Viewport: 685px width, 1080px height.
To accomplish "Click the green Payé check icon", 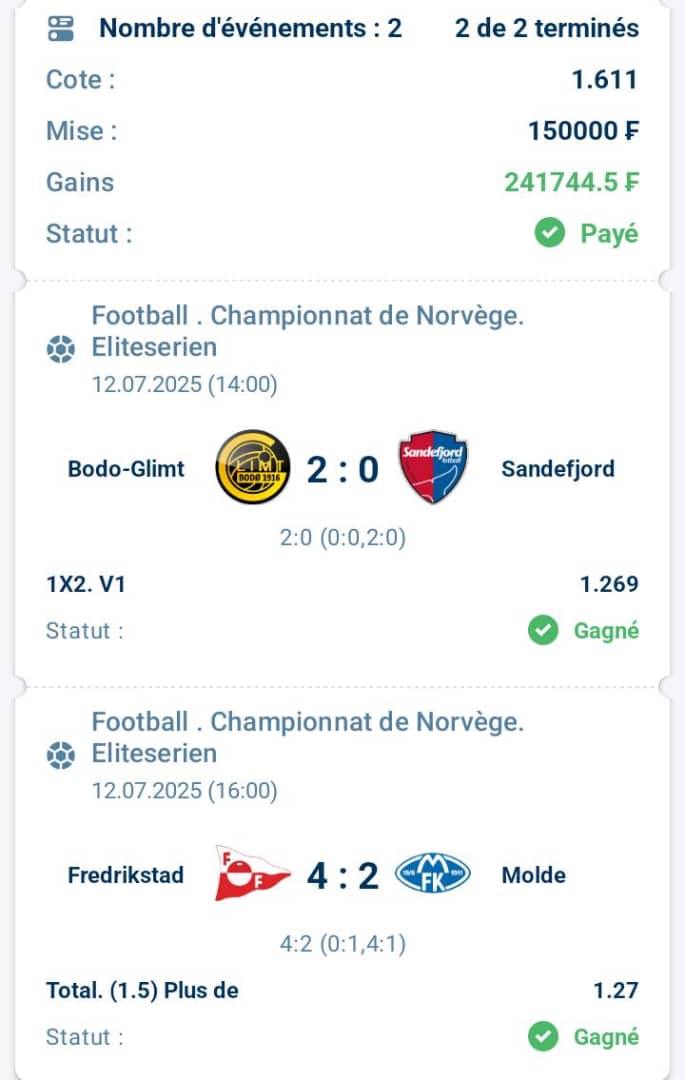I will (549, 233).
